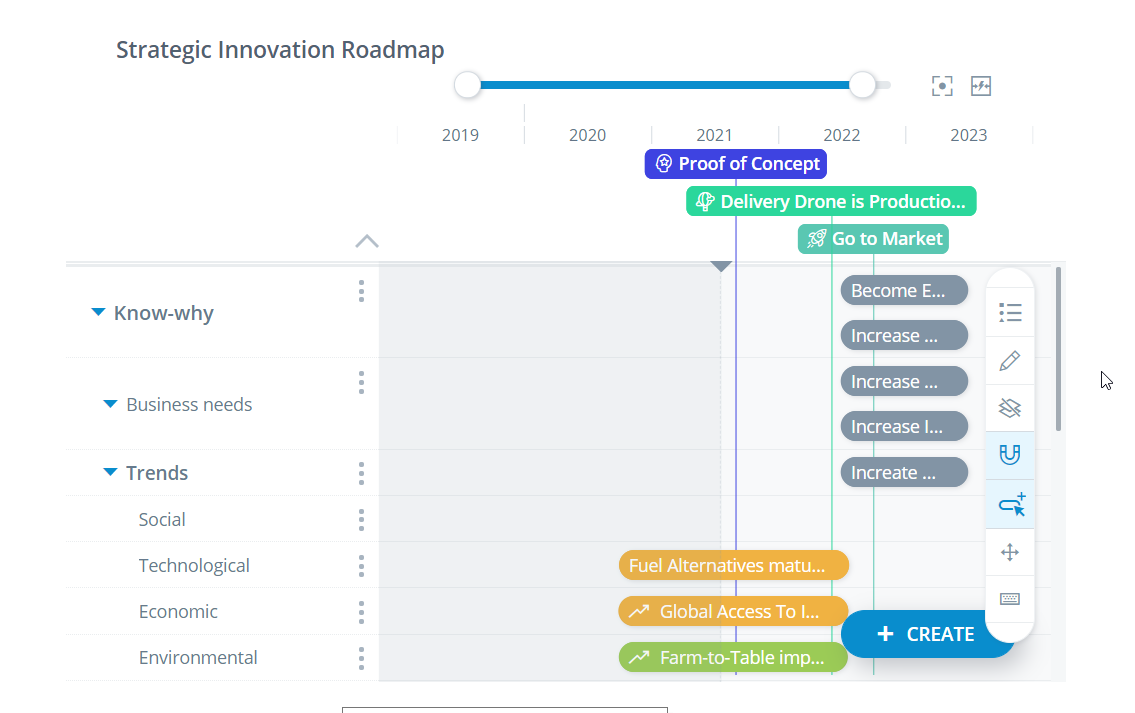Click the CREATE button

927,633
